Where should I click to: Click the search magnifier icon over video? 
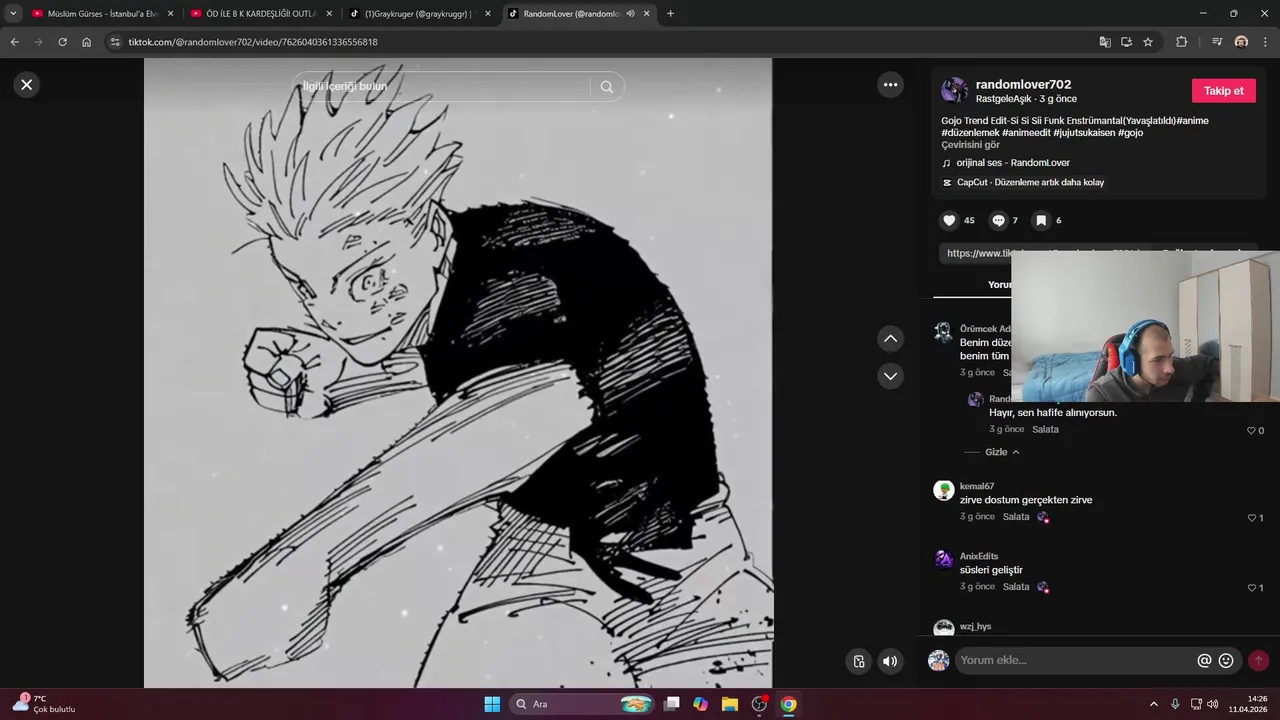[x=606, y=87]
